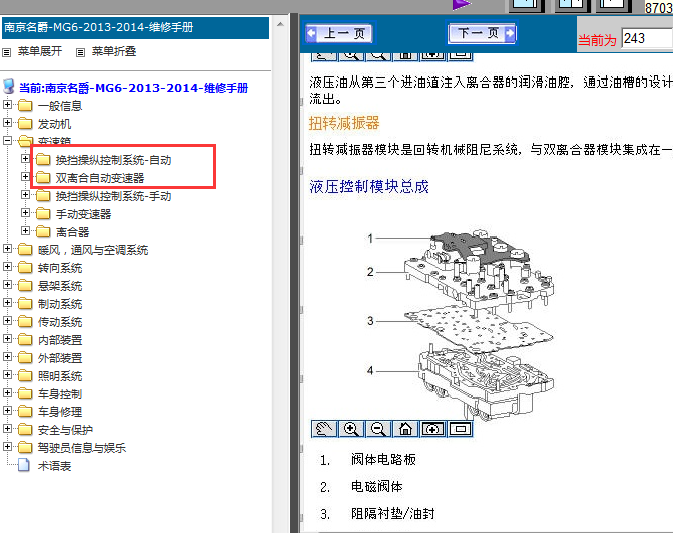673x533 pixels.
Task: Click the folder icon of 照明系统
Action: 25,376
